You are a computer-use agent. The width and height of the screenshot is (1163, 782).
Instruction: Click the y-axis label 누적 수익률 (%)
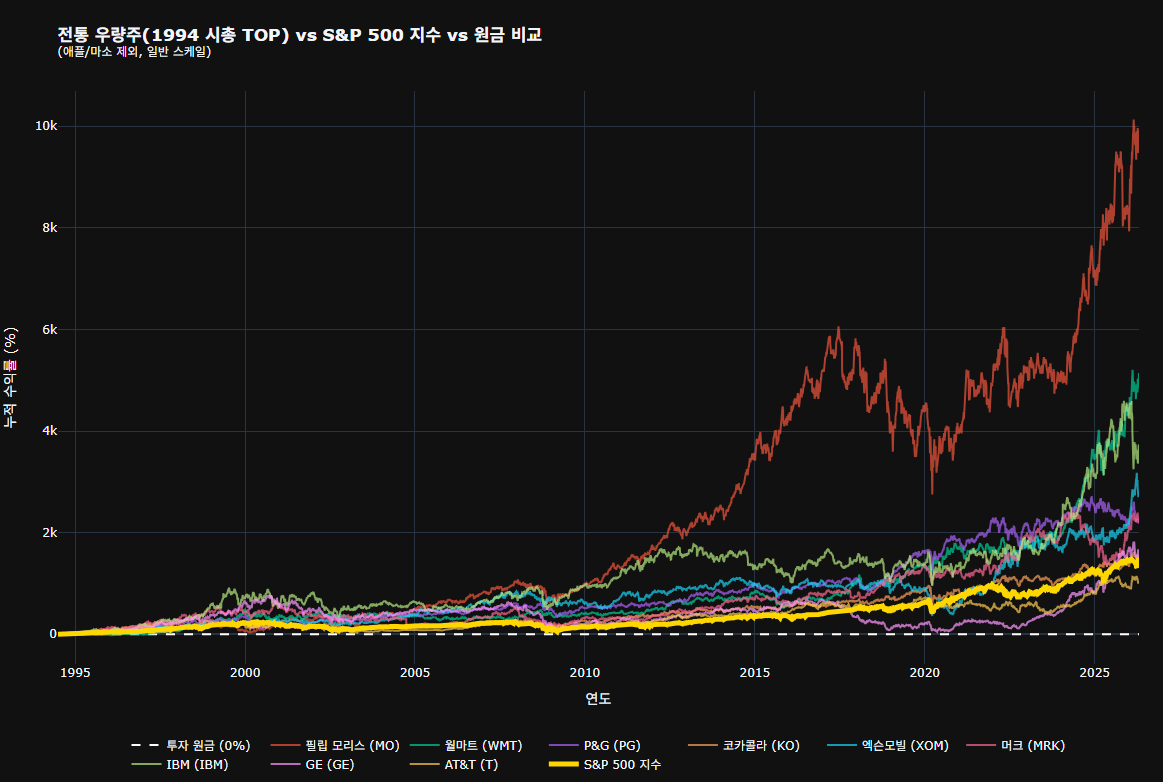coord(10,377)
